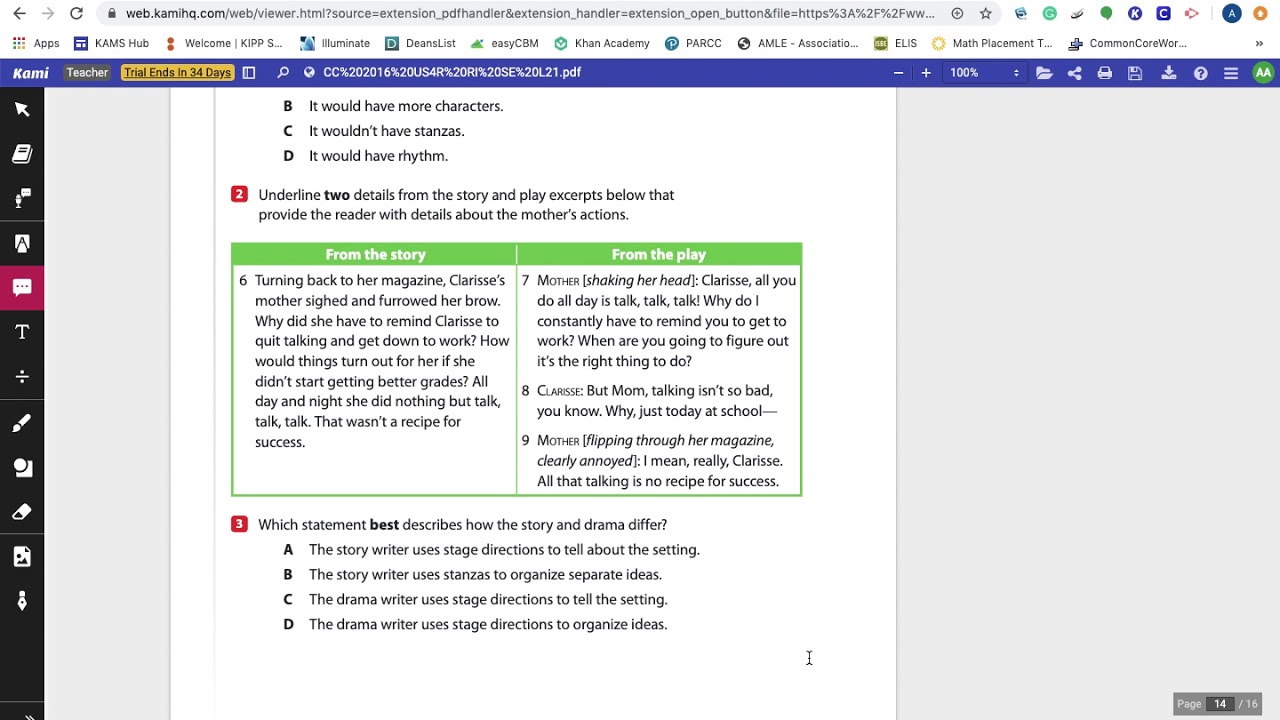This screenshot has width=1280, height=720.
Task: Click the 'From the story' table header
Action: click(375, 255)
